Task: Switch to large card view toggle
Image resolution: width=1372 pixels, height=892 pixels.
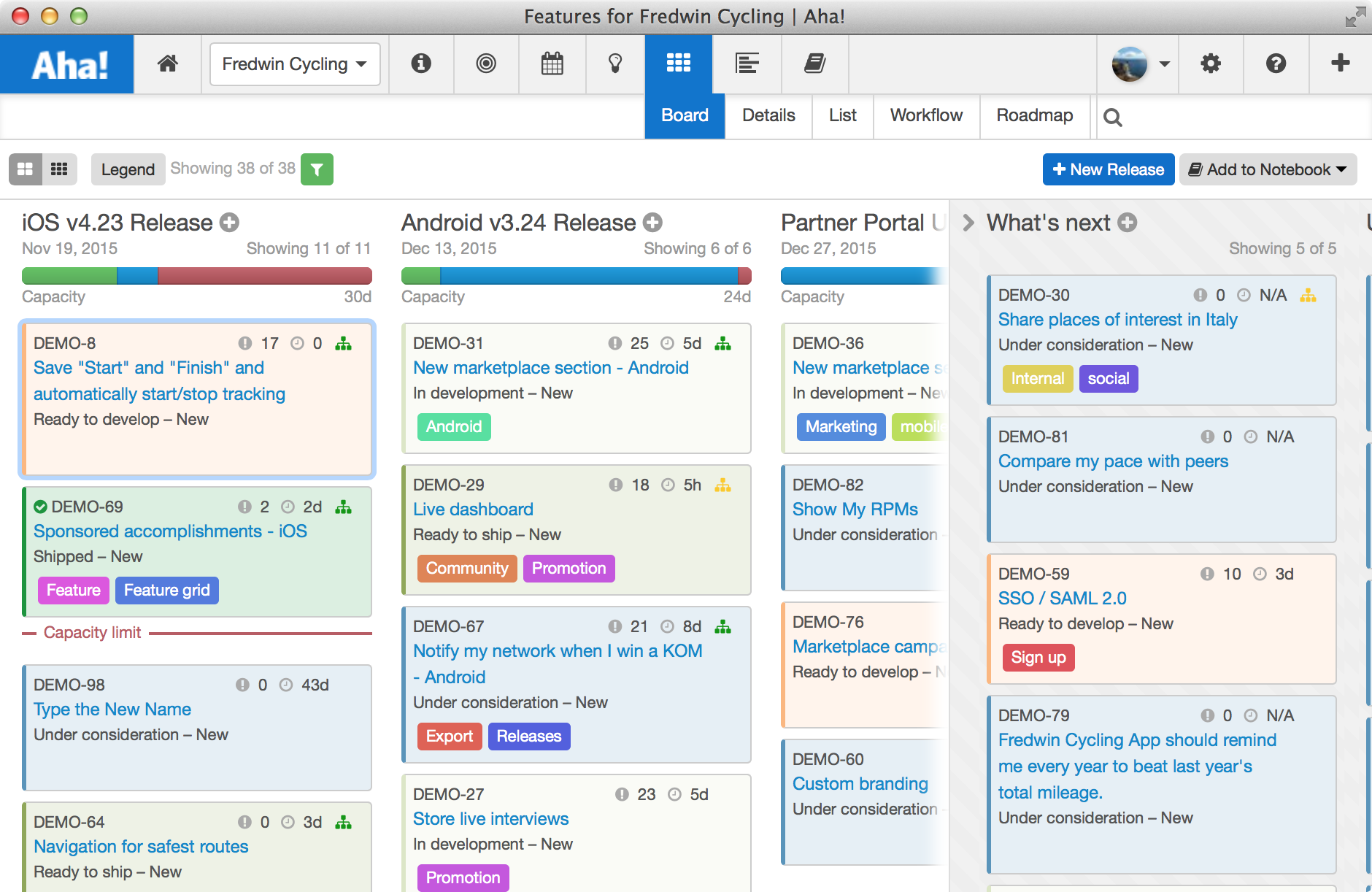Action: pyautogui.click(x=25, y=169)
